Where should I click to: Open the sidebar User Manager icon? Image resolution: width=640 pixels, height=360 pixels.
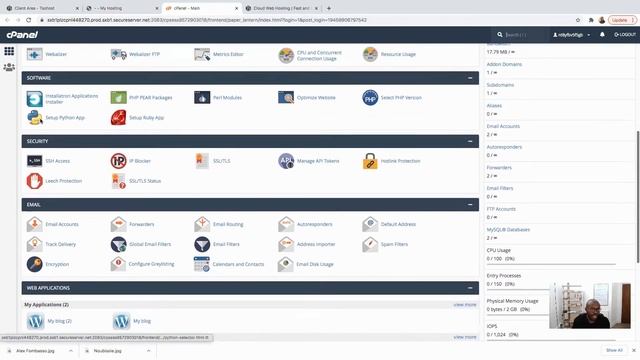(x=9, y=67)
